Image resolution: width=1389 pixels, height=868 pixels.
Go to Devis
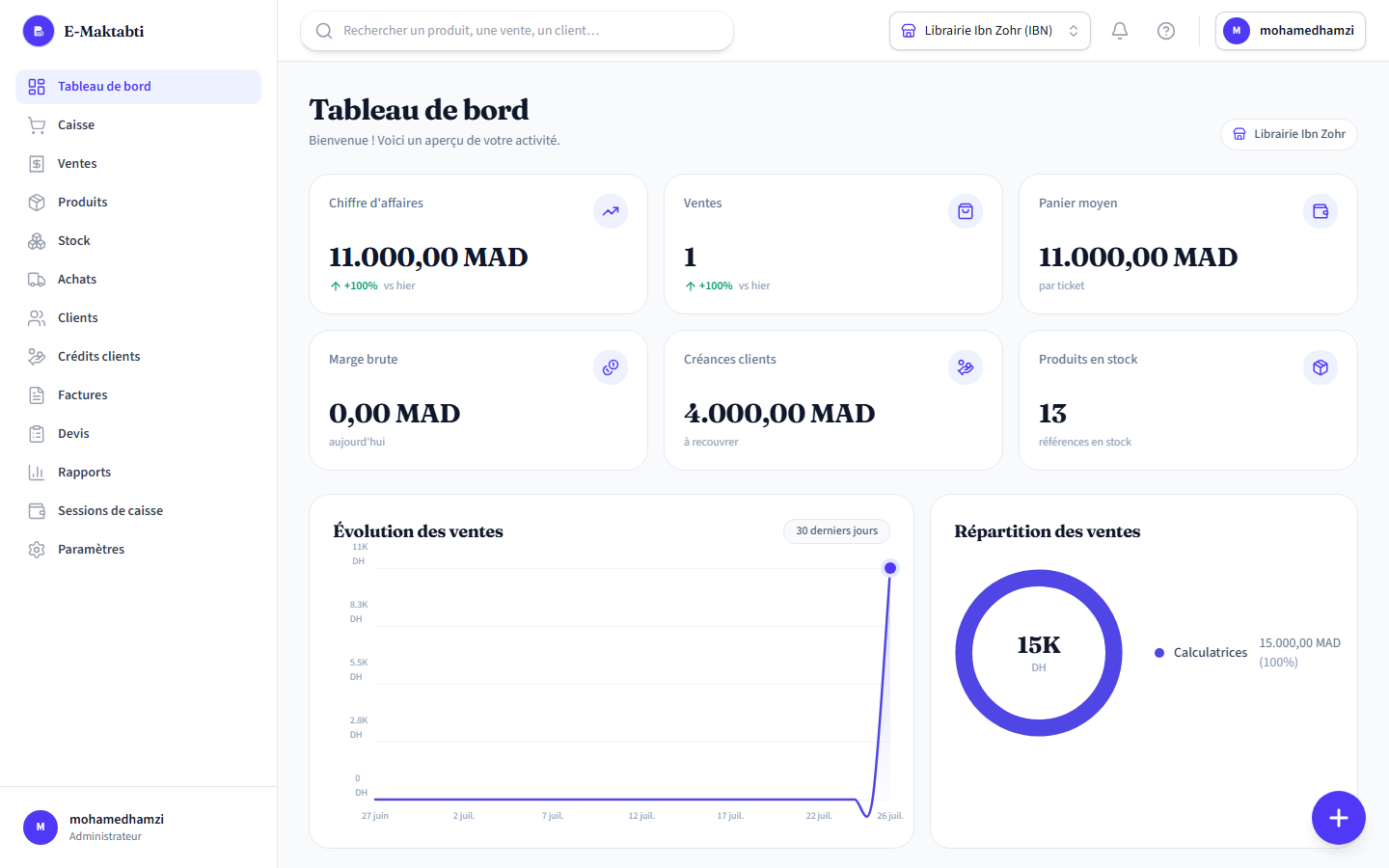[138, 434]
